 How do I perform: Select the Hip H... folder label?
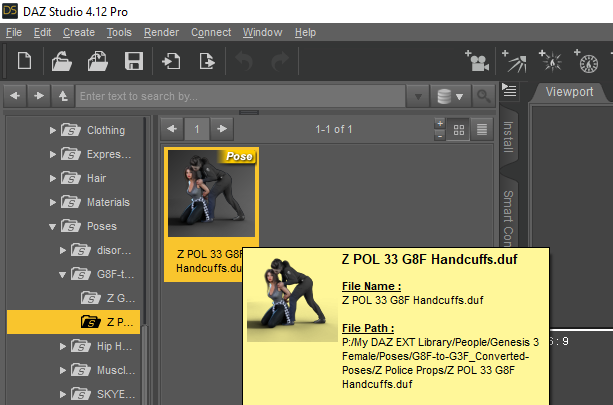pyautogui.click(x=115, y=346)
